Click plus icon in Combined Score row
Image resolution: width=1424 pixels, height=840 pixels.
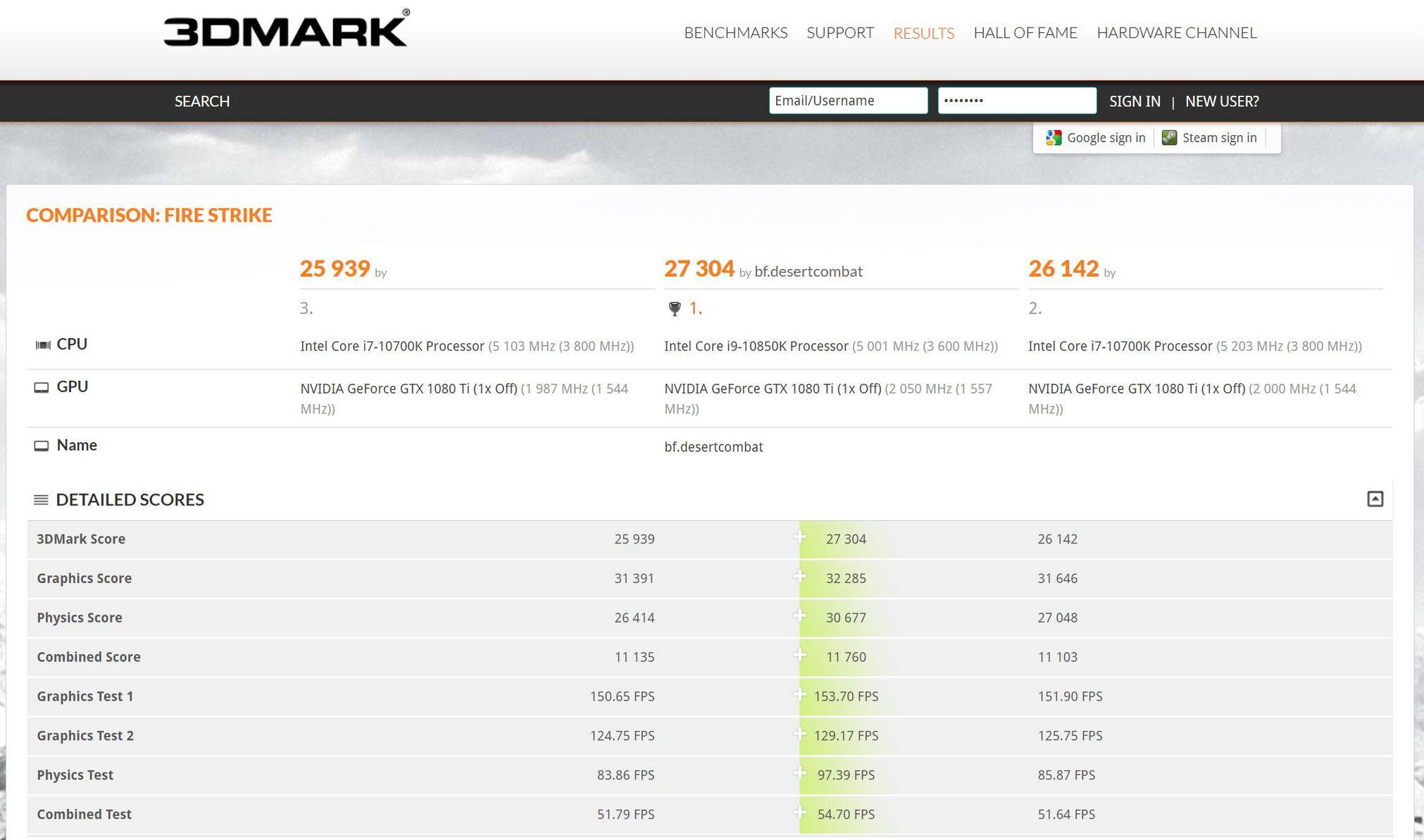click(799, 656)
